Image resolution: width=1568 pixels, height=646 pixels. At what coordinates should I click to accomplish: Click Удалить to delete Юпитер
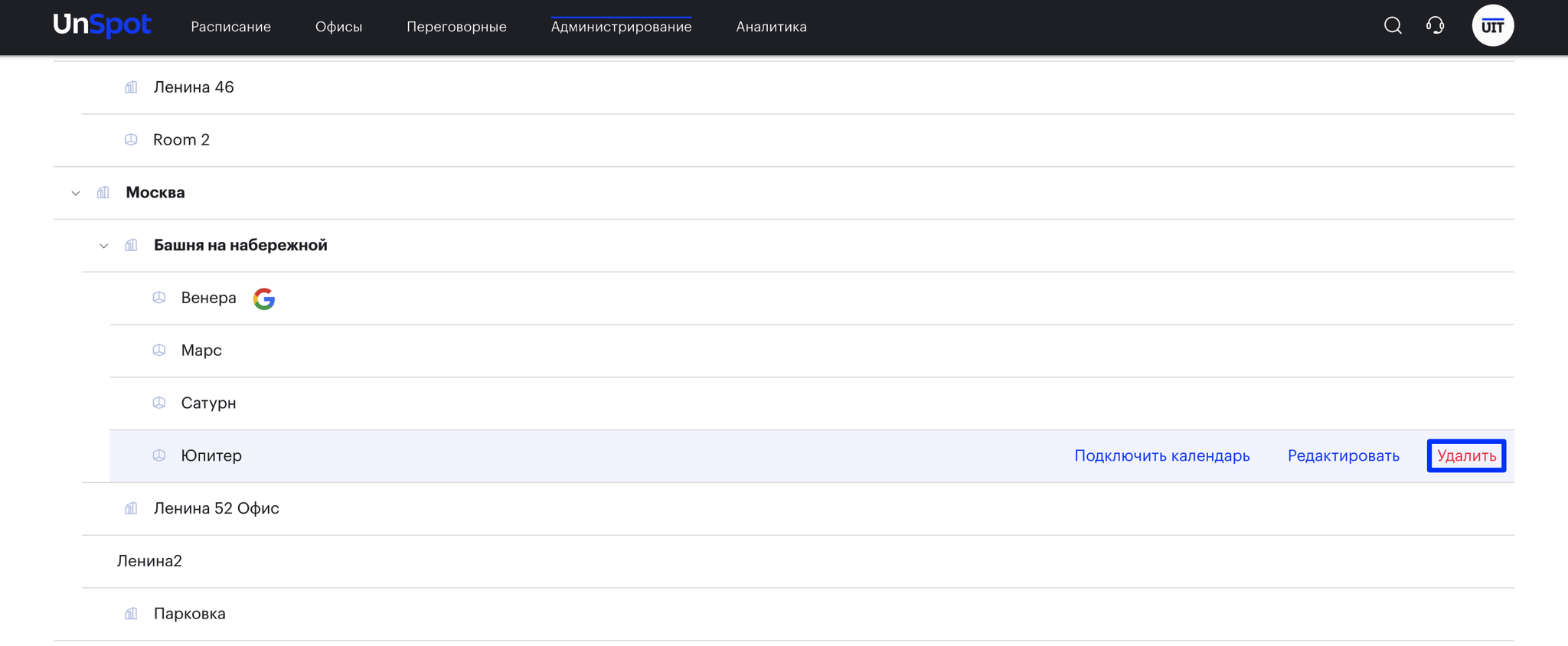1466,456
